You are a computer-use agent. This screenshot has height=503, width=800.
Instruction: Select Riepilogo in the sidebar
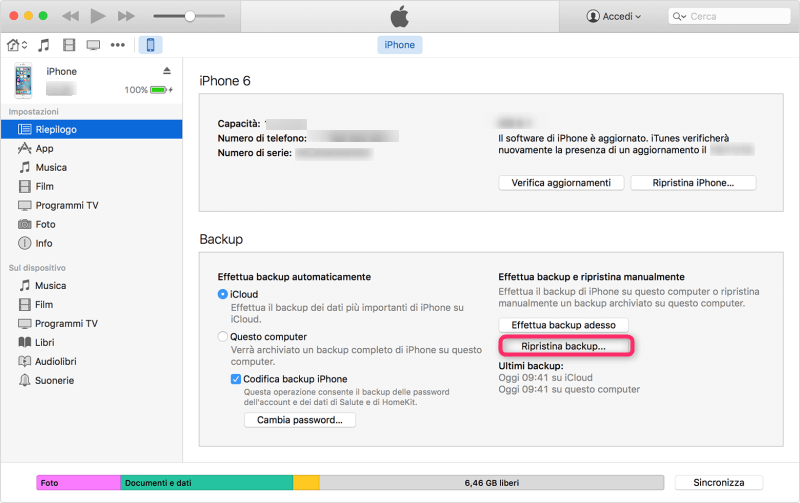tap(91, 129)
